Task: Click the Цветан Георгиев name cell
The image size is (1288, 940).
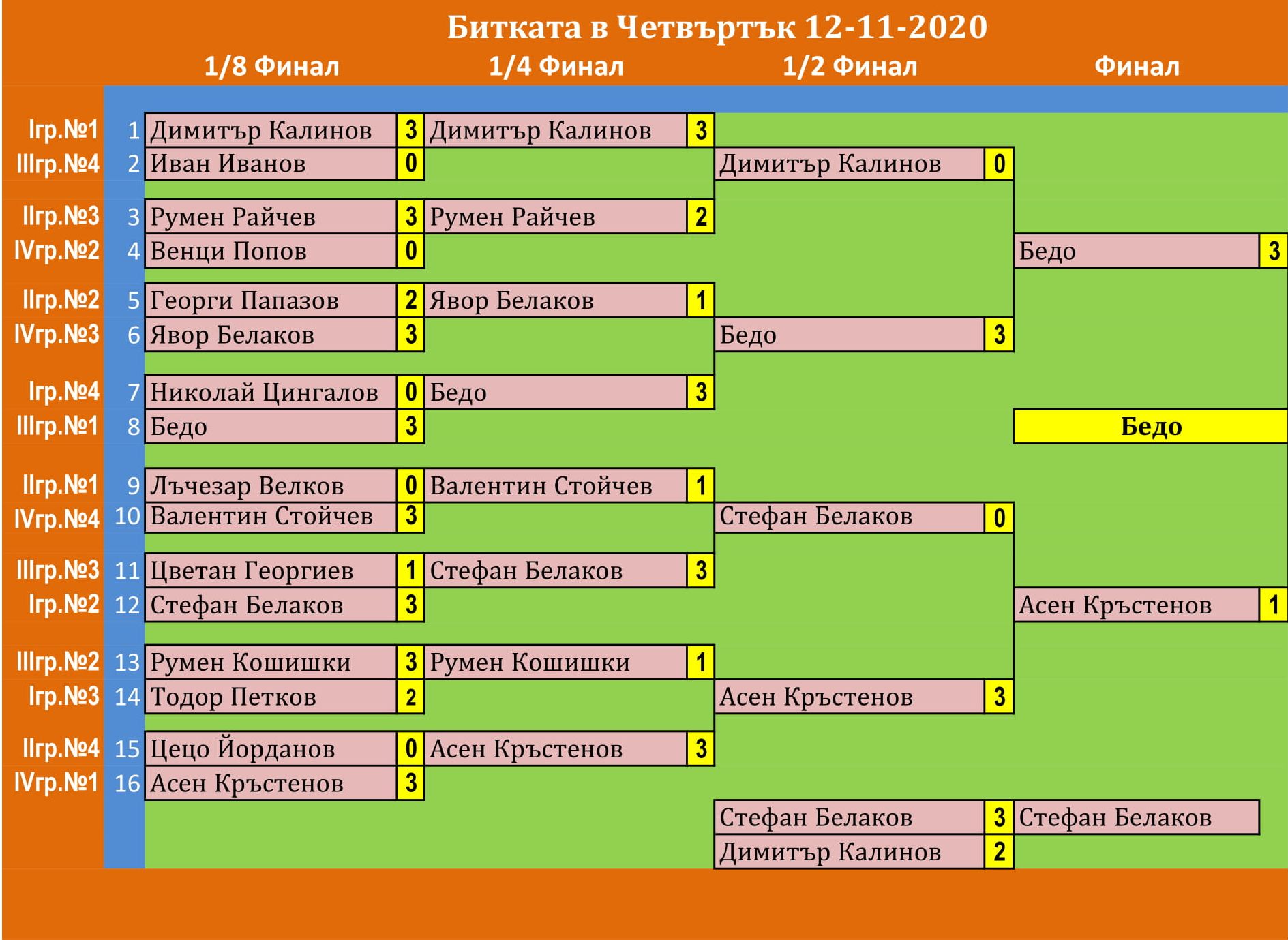Action: (x=271, y=571)
